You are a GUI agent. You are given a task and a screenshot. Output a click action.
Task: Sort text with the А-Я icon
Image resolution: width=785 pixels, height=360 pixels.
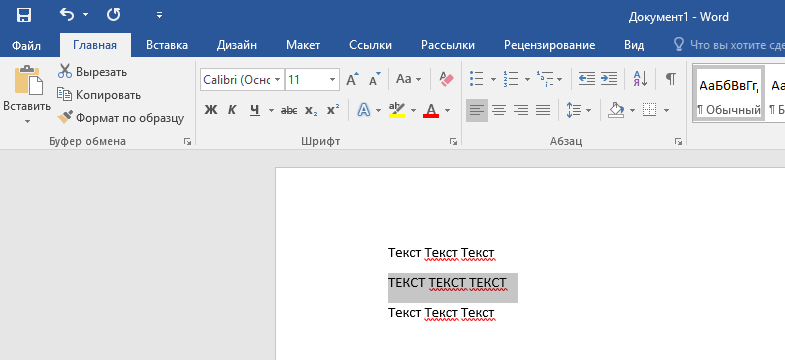click(x=640, y=79)
